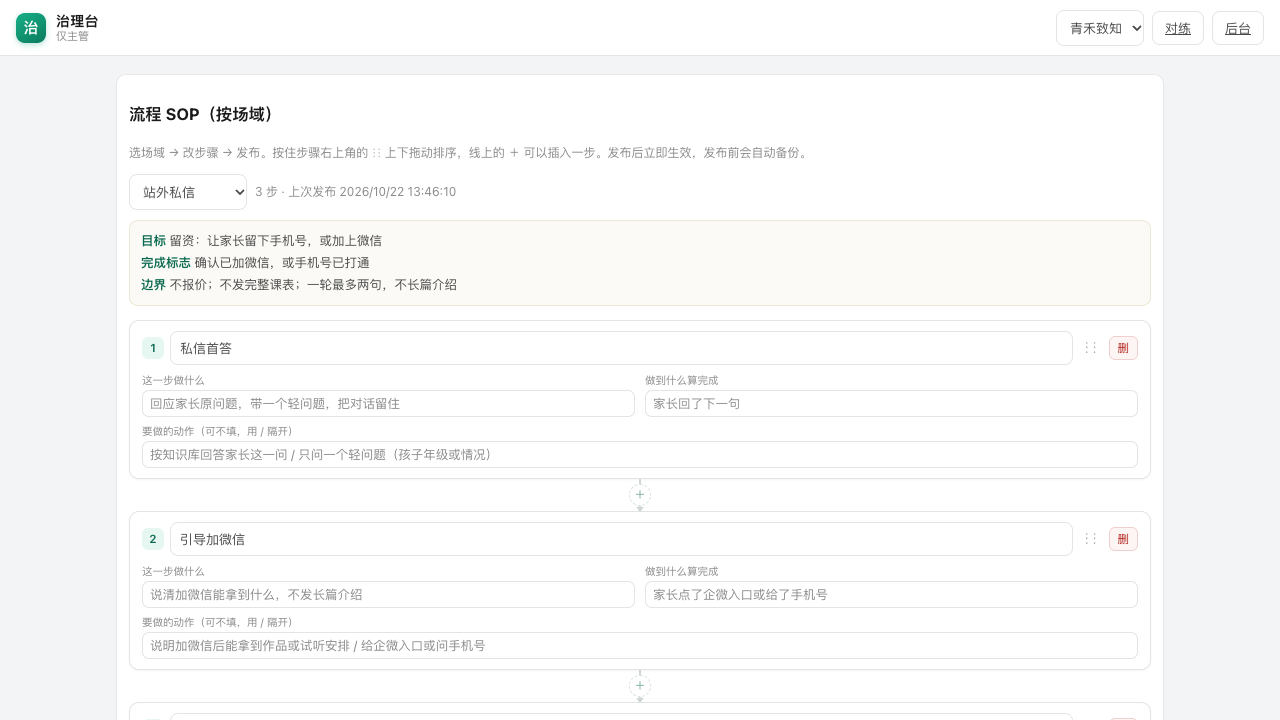
Task: Edit the 回应家长原问题 description field
Action: 388,404
